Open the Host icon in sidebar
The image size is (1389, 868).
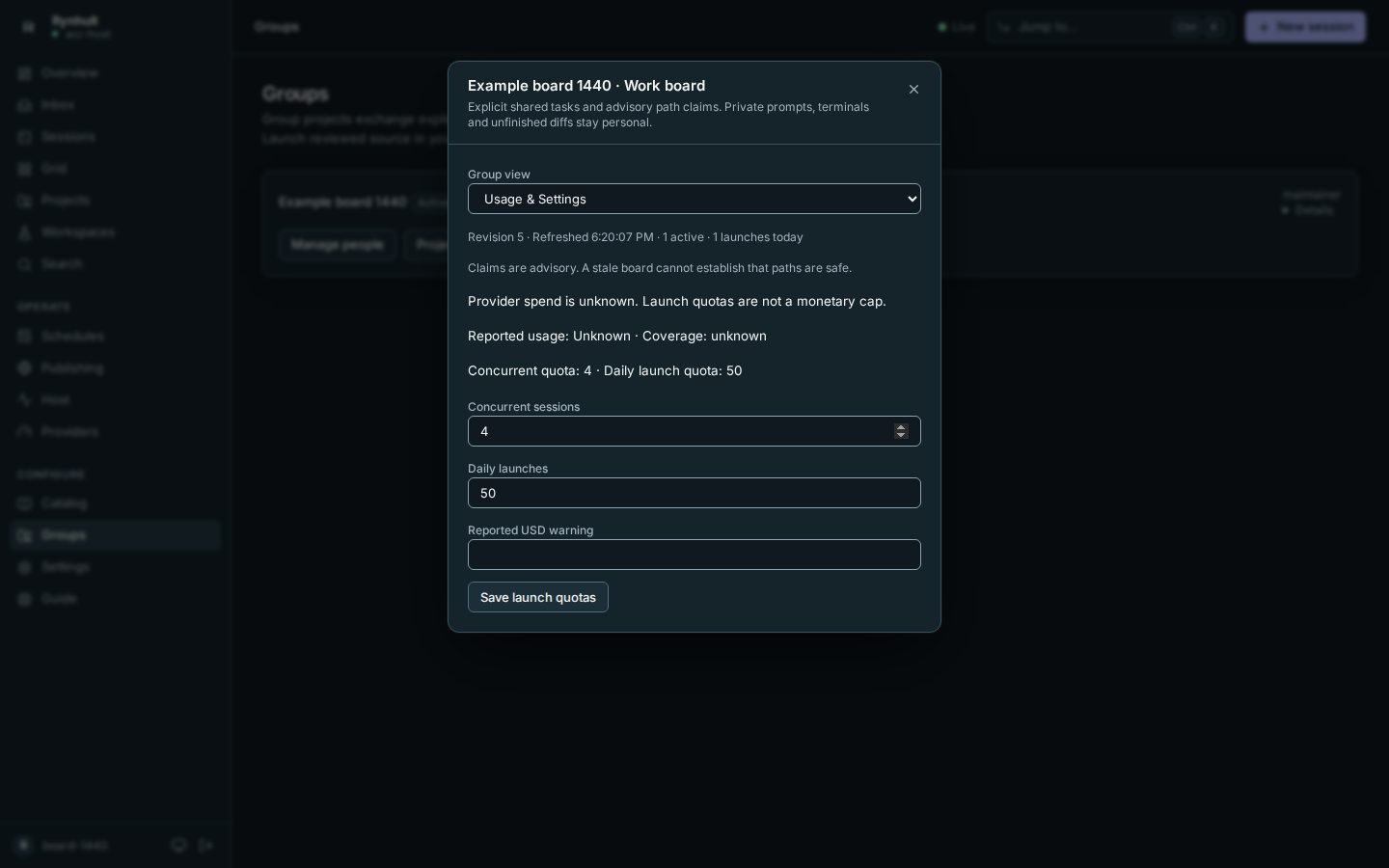pyautogui.click(x=25, y=400)
